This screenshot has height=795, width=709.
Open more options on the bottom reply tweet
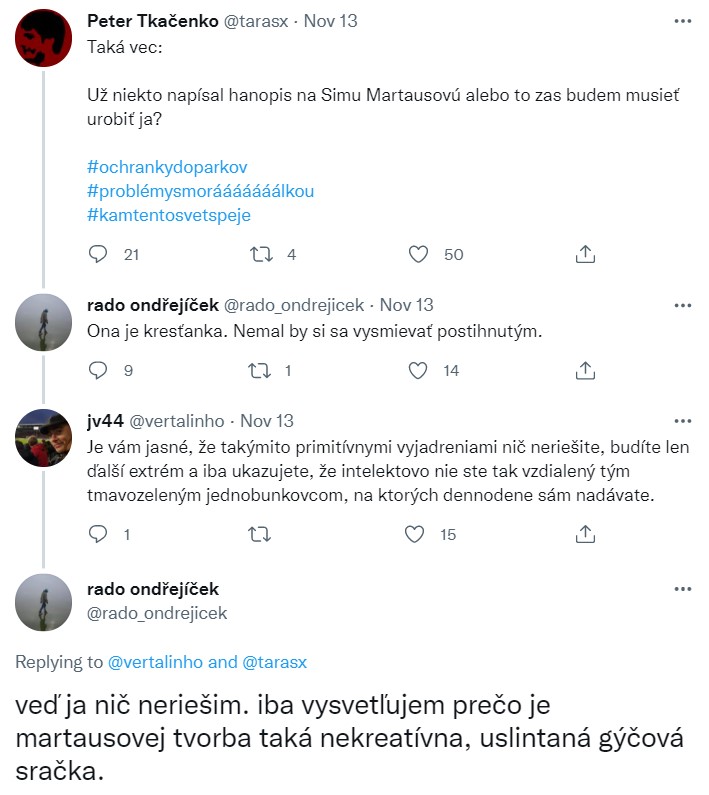click(682, 589)
